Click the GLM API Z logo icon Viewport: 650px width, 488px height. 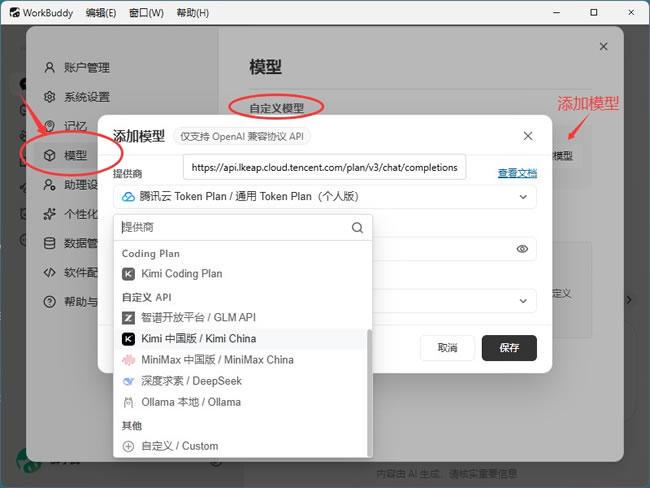128,318
